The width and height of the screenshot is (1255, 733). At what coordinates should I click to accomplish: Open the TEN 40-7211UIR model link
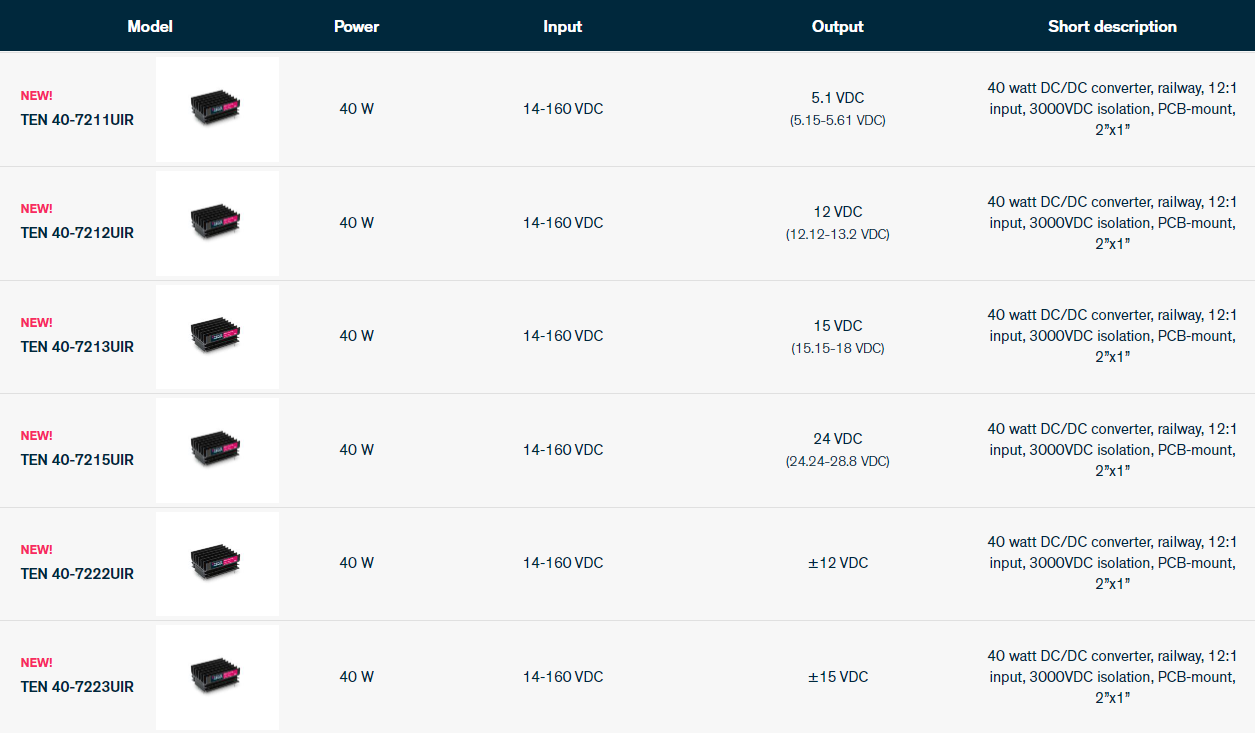77,120
